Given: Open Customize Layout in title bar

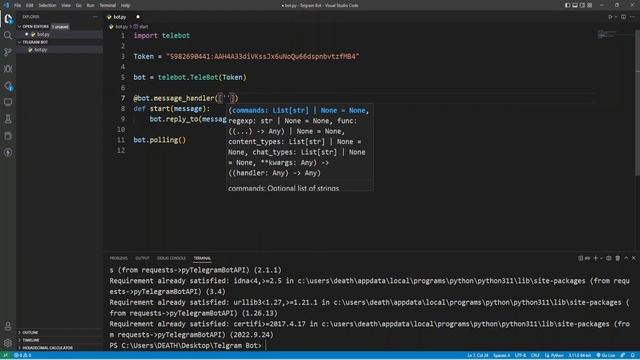Looking at the screenshot, I should (589, 5).
